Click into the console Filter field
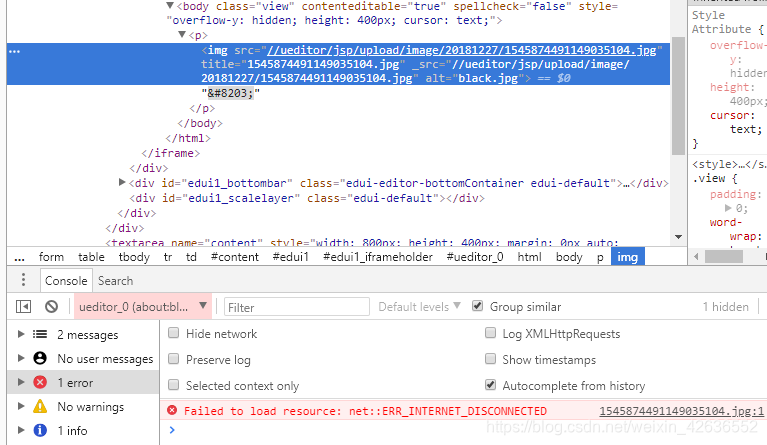The height and width of the screenshot is (445, 767). point(296,307)
